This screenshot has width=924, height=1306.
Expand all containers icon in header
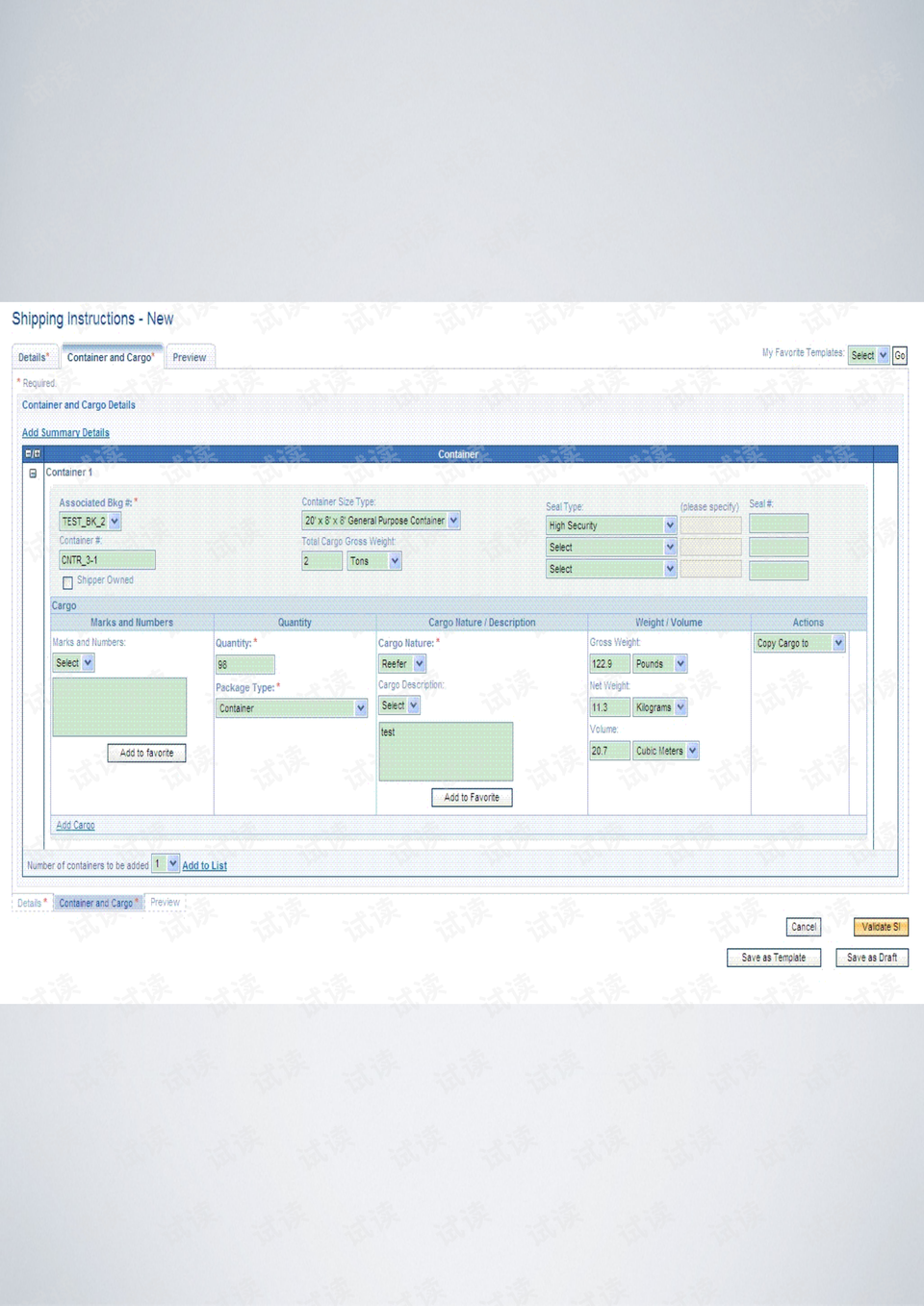38,453
